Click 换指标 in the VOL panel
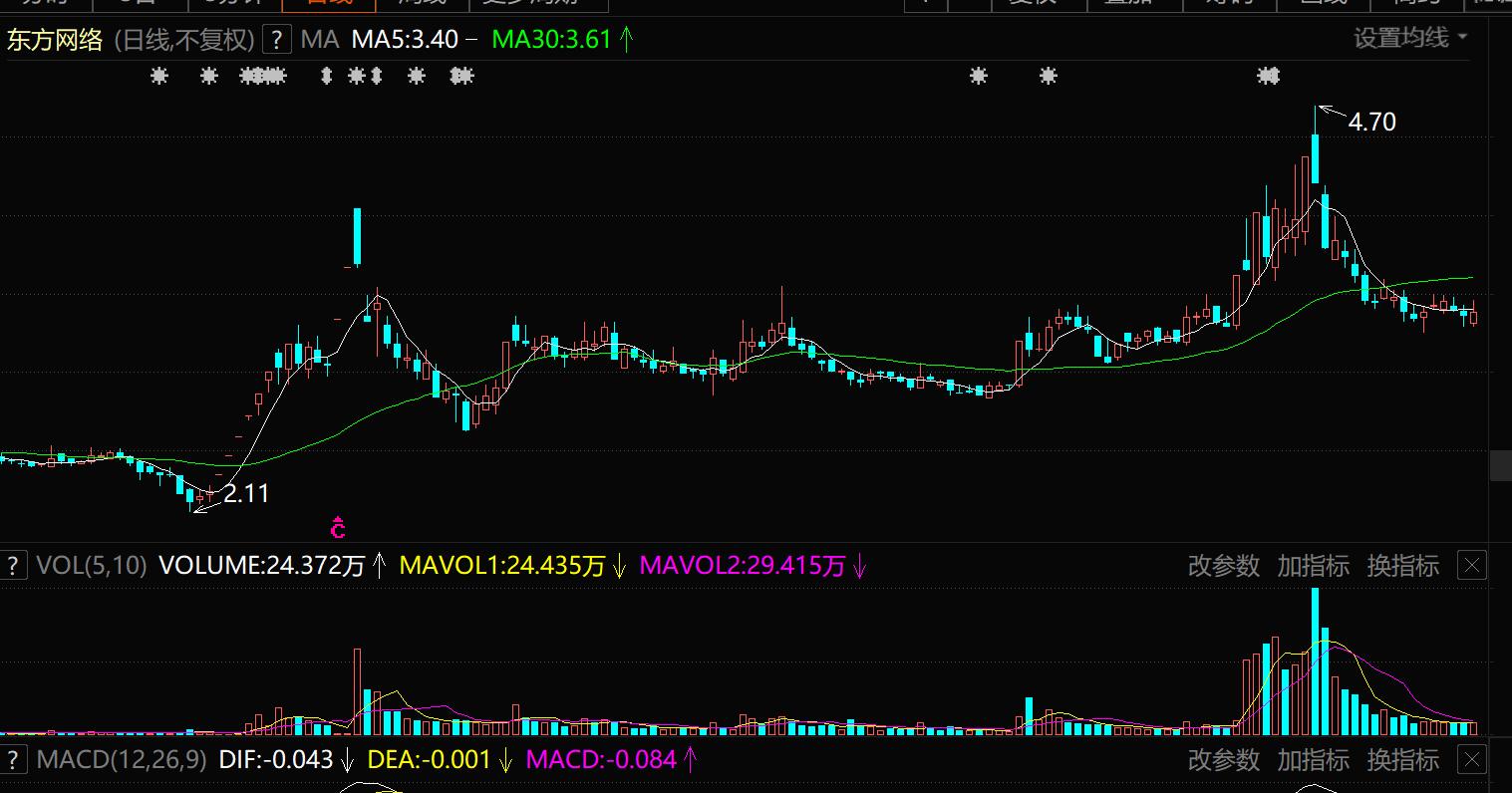 click(x=1402, y=566)
